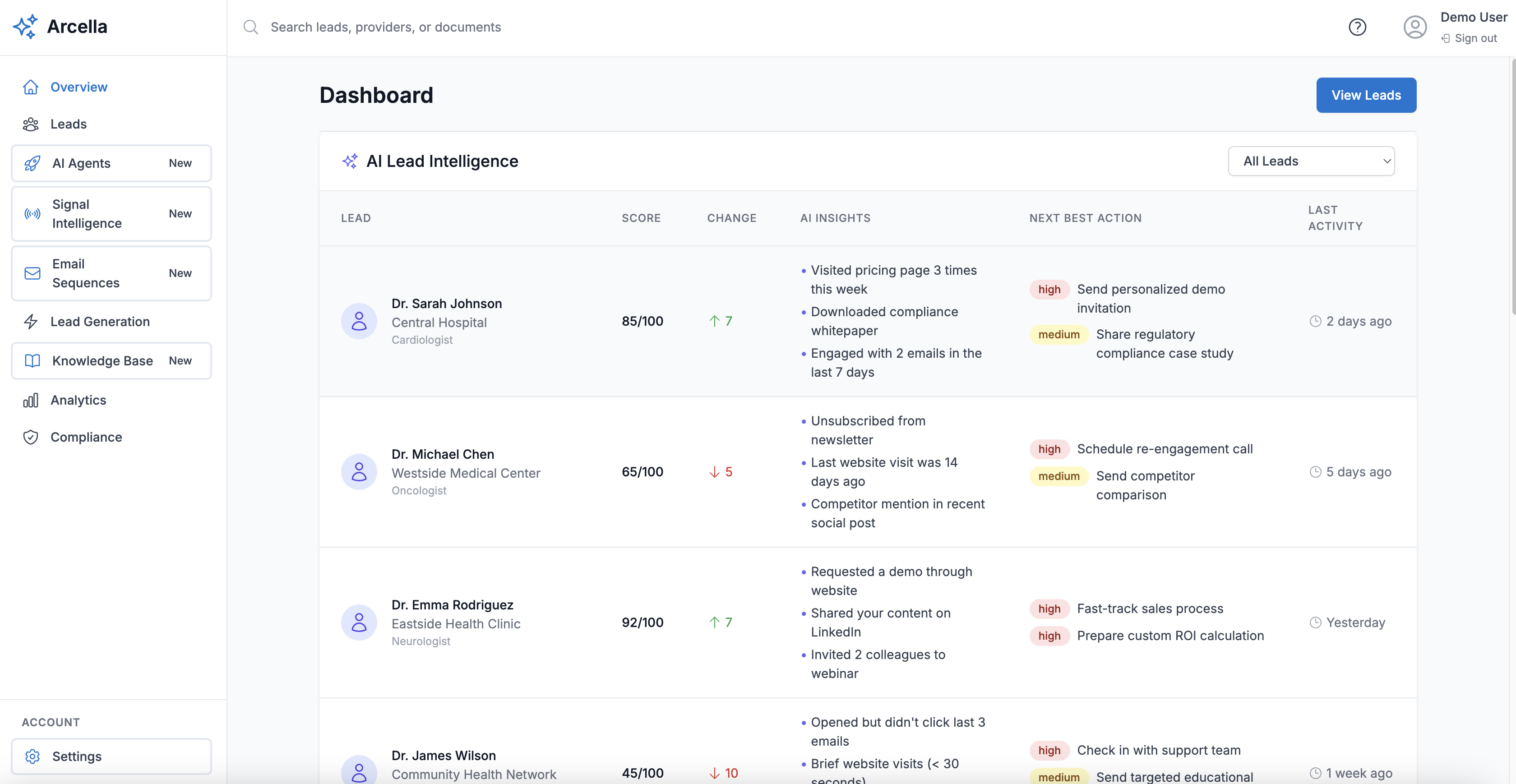
Task: Click the search magnifier icon
Action: coord(251,27)
